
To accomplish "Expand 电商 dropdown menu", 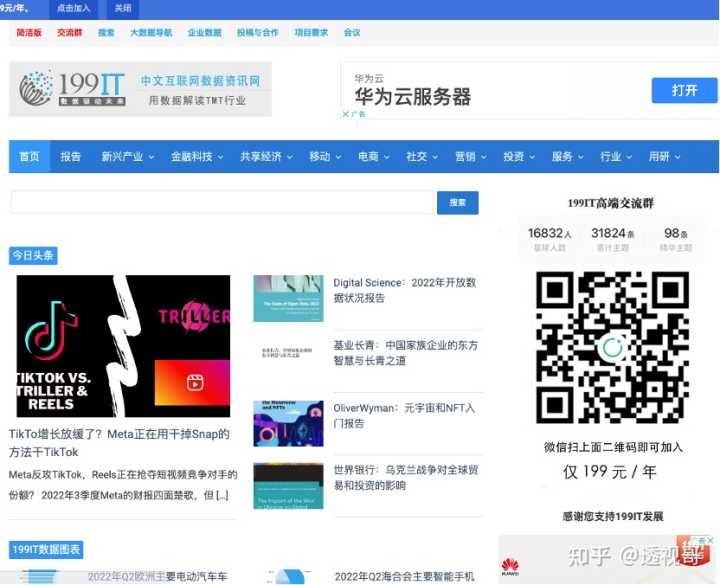I will 373,157.
